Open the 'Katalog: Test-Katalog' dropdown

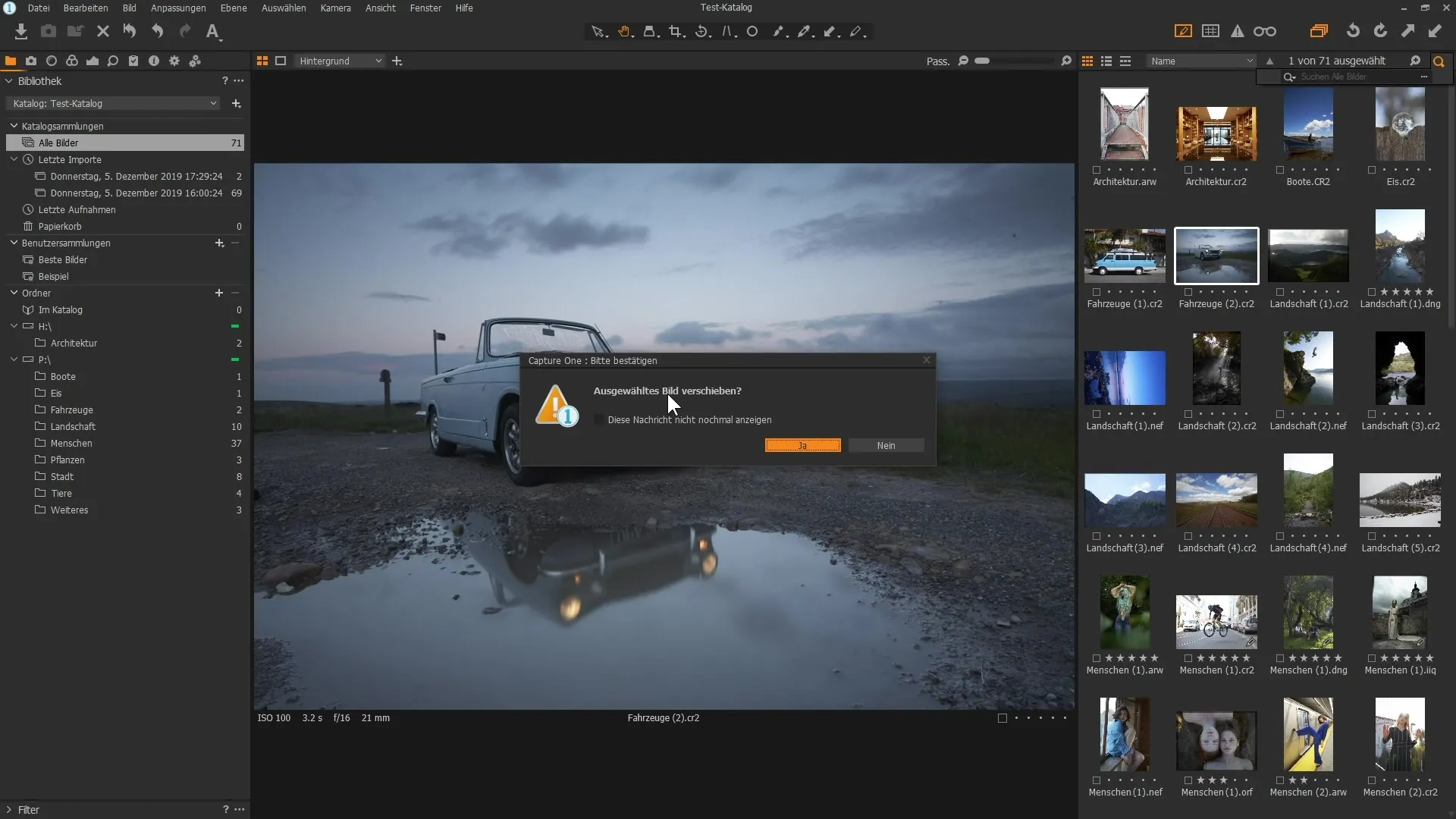click(114, 103)
